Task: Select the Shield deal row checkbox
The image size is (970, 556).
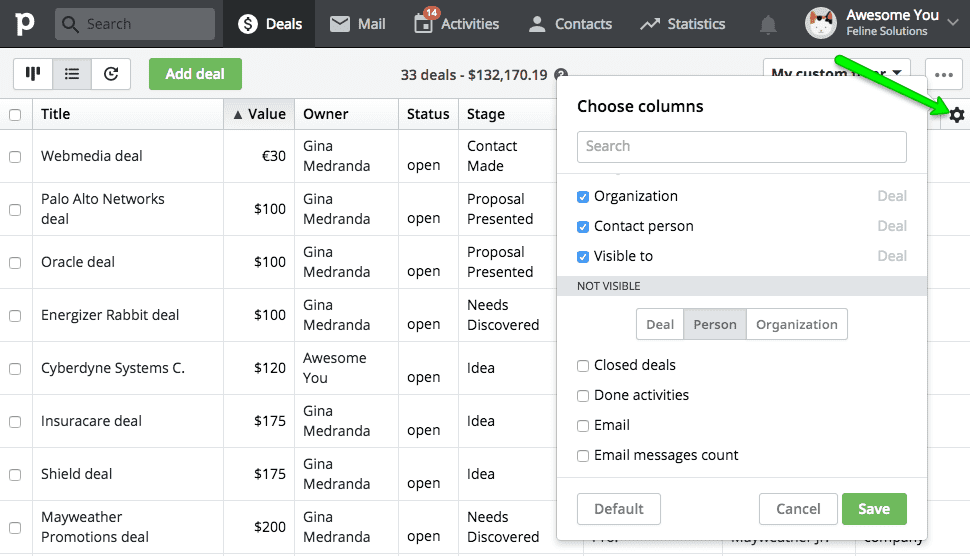Action: (x=15, y=474)
